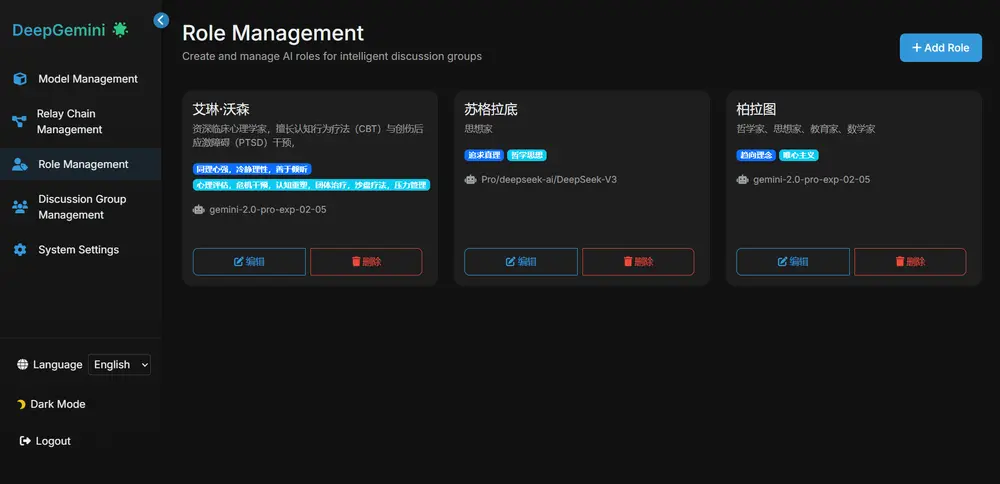The height and width of the screenshot is (484, 1000).
Task: Toggle Dark Mode
Action: 57,404
